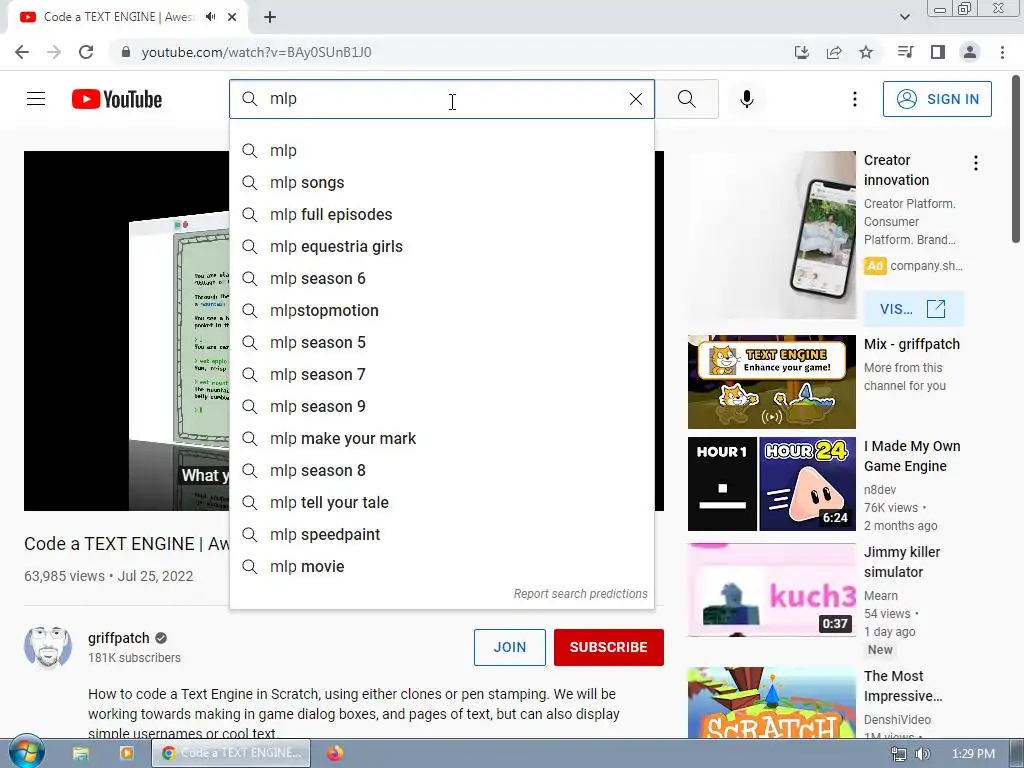Select the "mlp songs" suggestion

click(441, 183)
